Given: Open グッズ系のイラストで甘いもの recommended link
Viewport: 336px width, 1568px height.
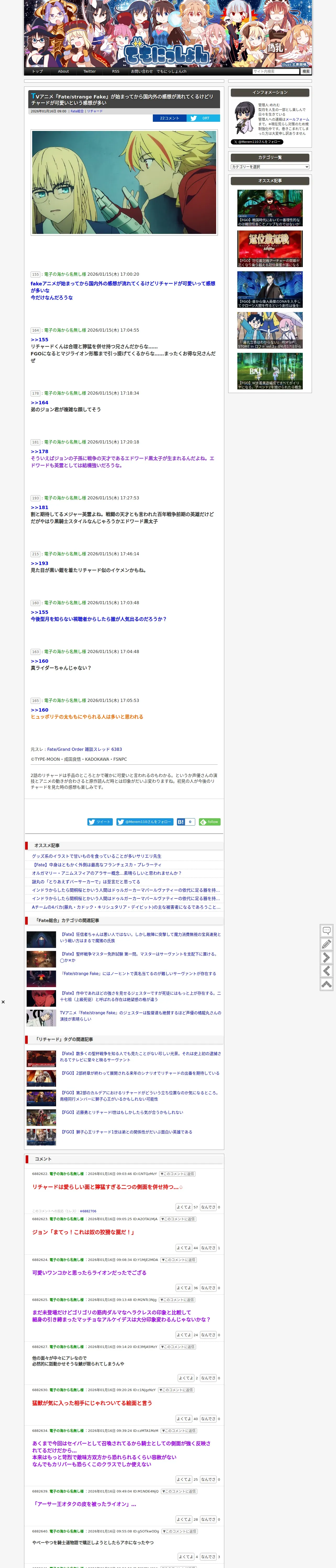Looking at the screenshot, I should pyautogui.click(x=97, y=856).
